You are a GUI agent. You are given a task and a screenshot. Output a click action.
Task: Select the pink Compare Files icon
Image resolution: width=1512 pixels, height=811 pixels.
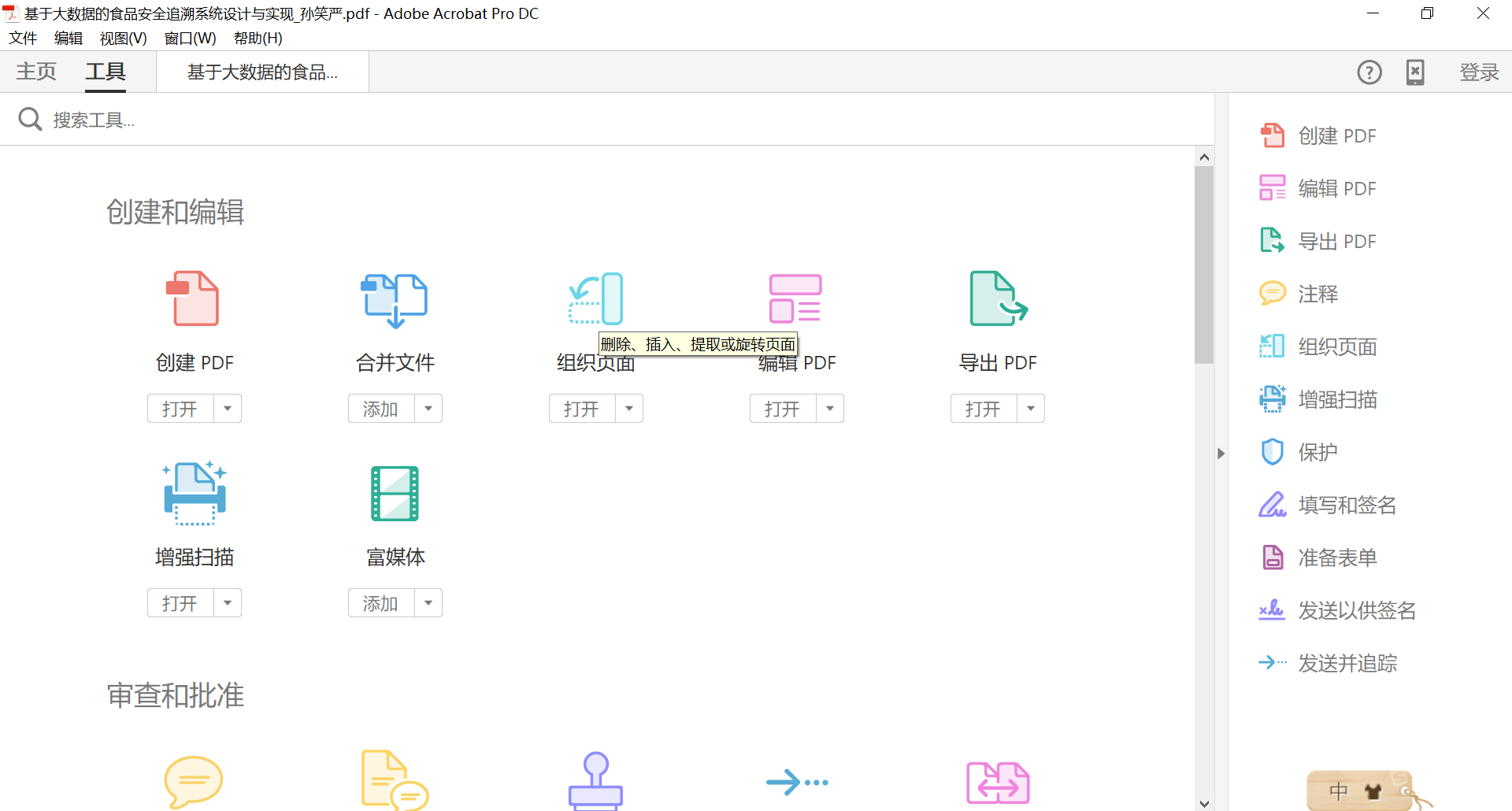[x=998, y=783]
